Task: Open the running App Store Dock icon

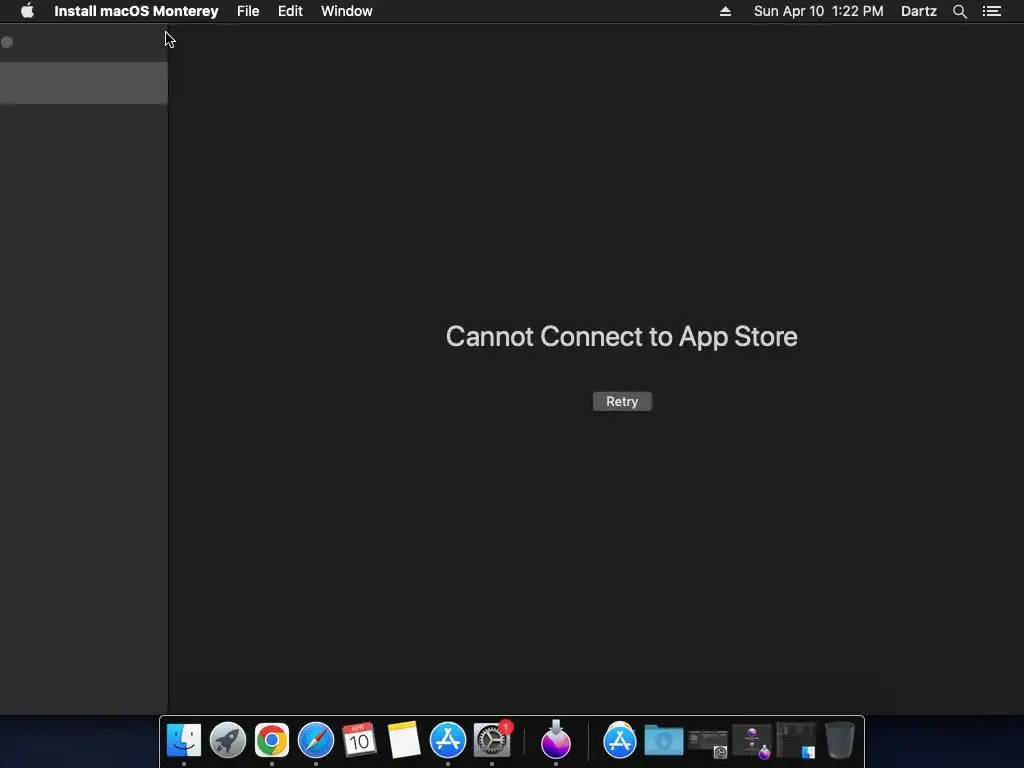Action: pos(448,741)
